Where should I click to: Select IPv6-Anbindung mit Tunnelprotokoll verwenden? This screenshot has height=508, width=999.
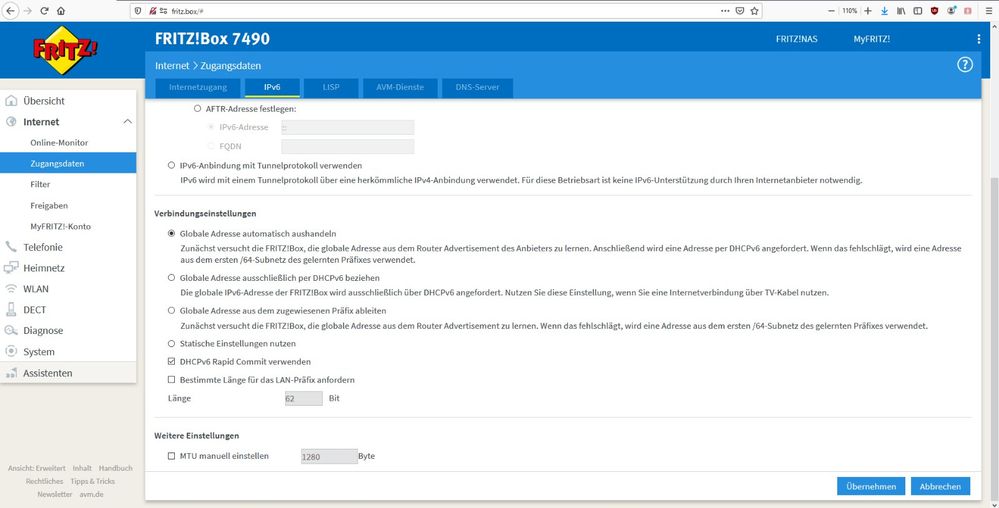pyautogui.click(x=171, y=165)
